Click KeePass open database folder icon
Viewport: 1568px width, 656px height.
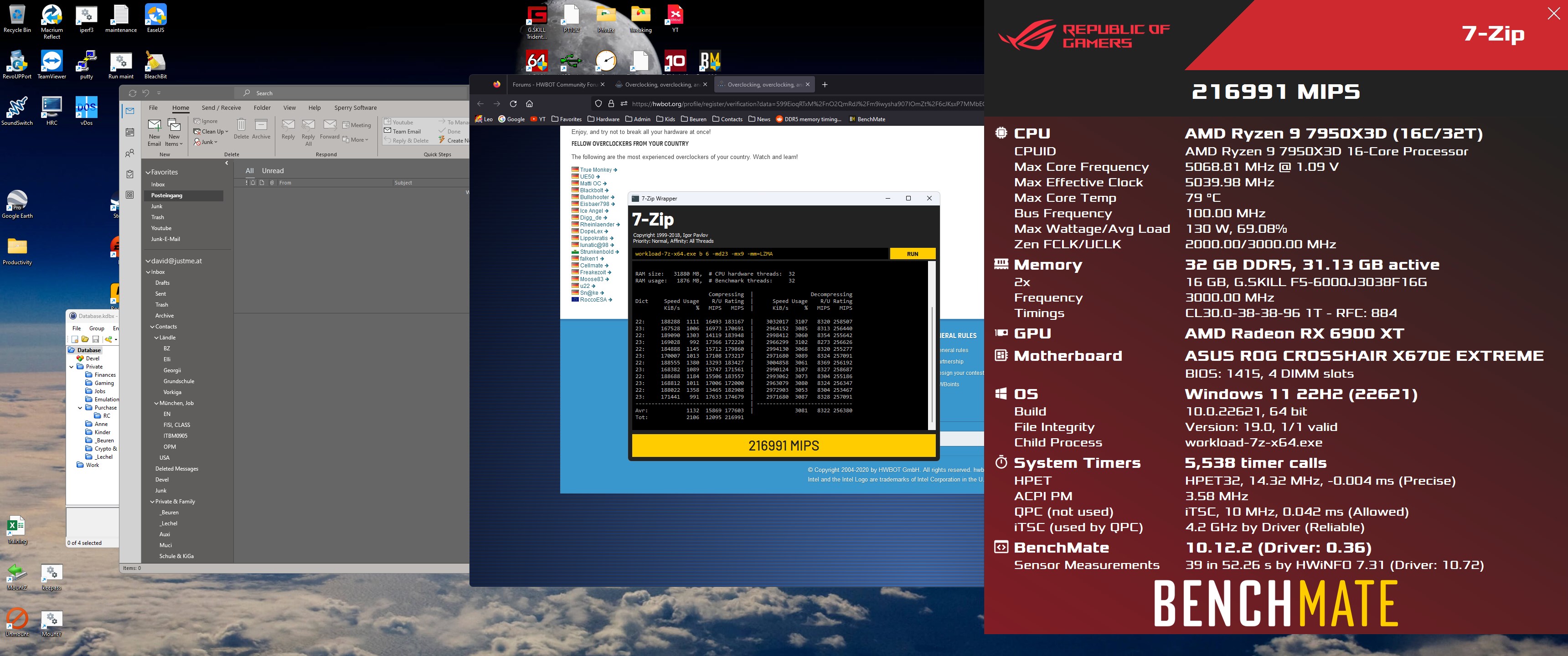[85, 339]
